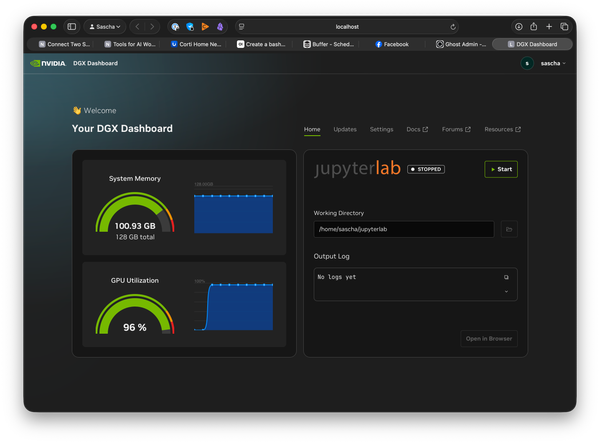This screenshot has height=443, width=600.
Task: Show the tab overview icon
Action: (564, 26)
